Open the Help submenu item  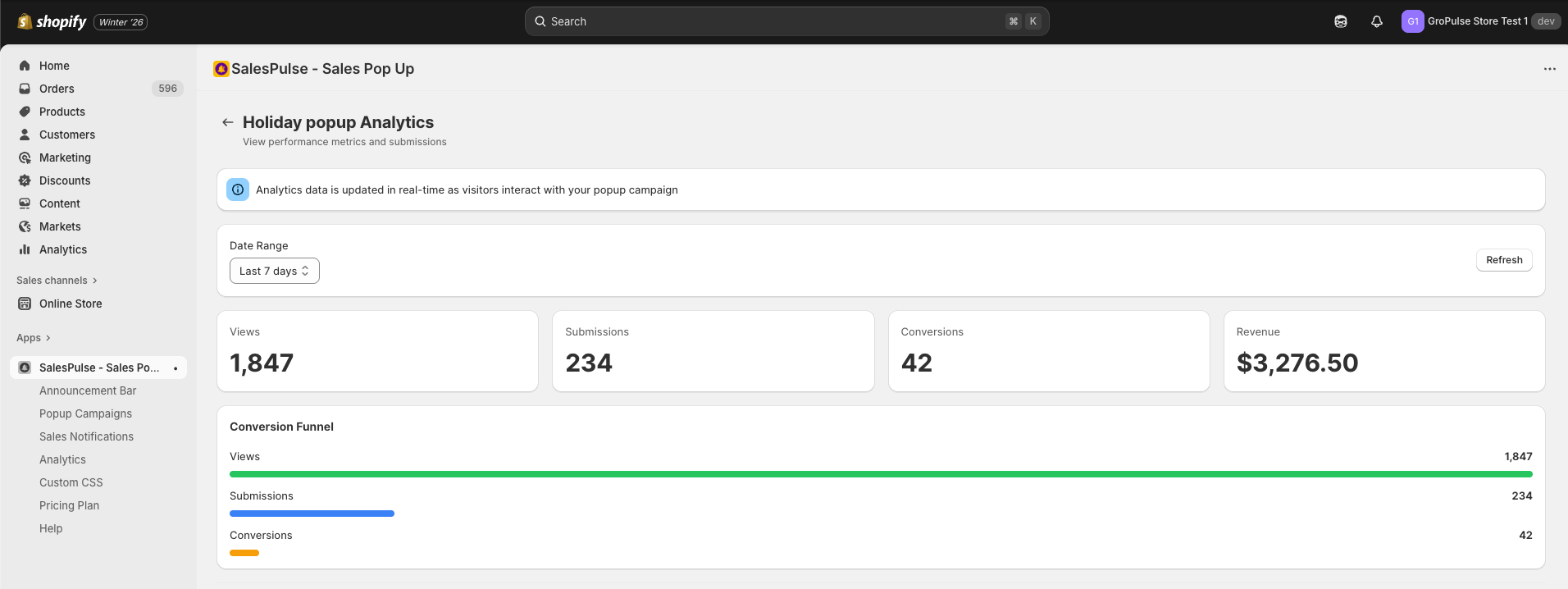[x=51, y=528]
